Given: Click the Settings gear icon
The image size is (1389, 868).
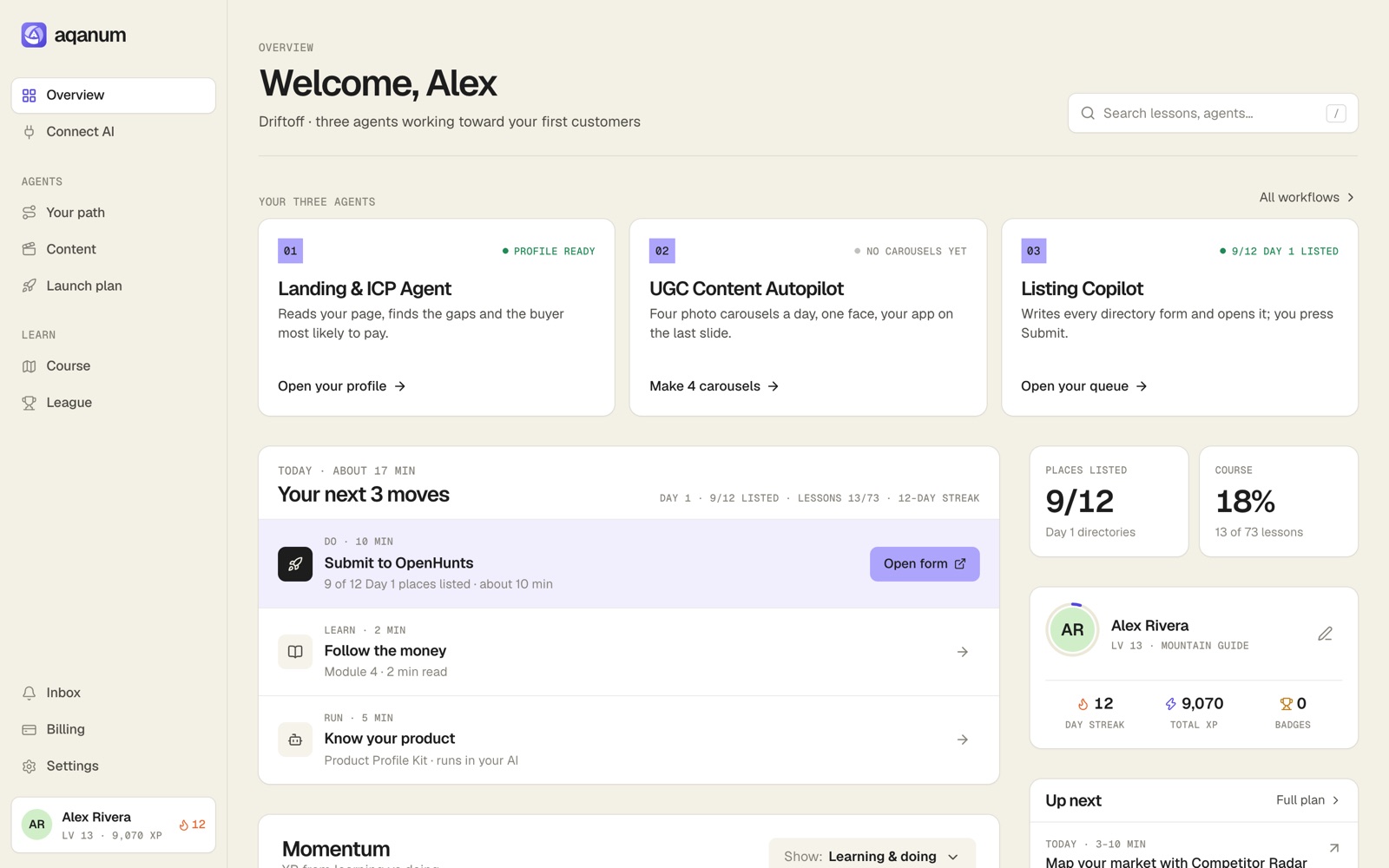Looking at the screenshot, I should pos(30,766).
